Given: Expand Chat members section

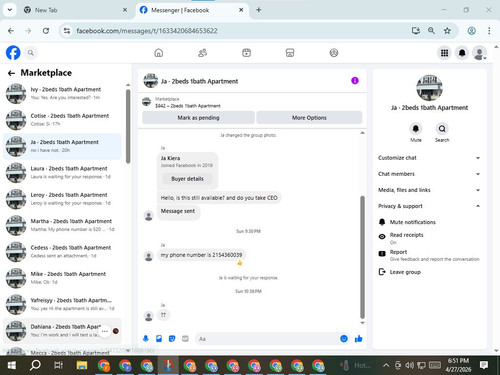Looking at the screenshot, I should click(429, 174).
